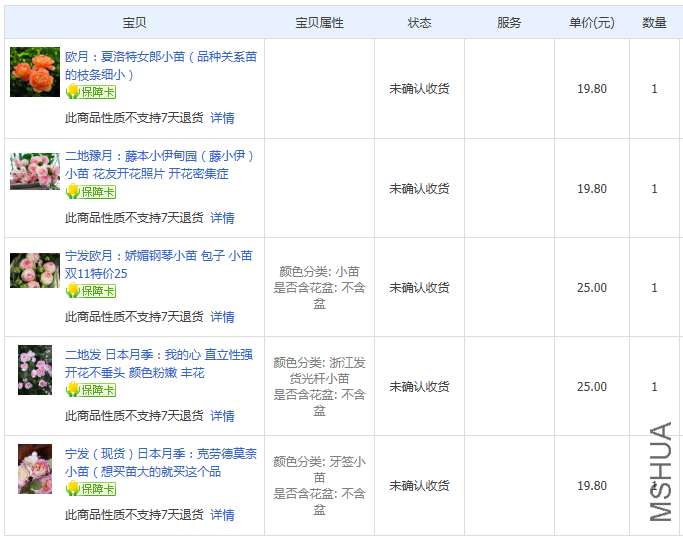Click 详情 link for 克劳德莫奈 return policy

click(x=222, y=514)
